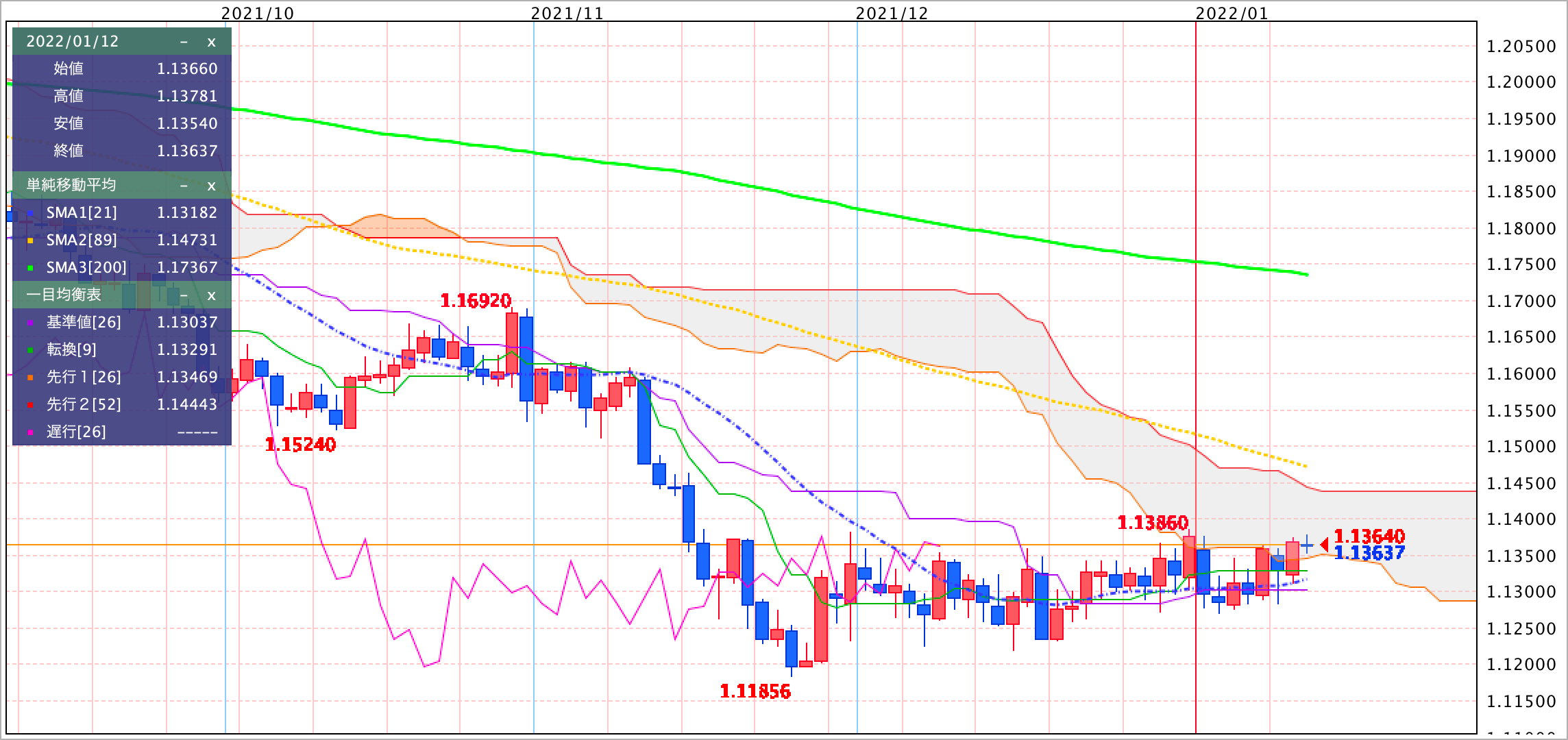
Task: Click the purple 基準値[26] color marker
Action: pos(30,323)
